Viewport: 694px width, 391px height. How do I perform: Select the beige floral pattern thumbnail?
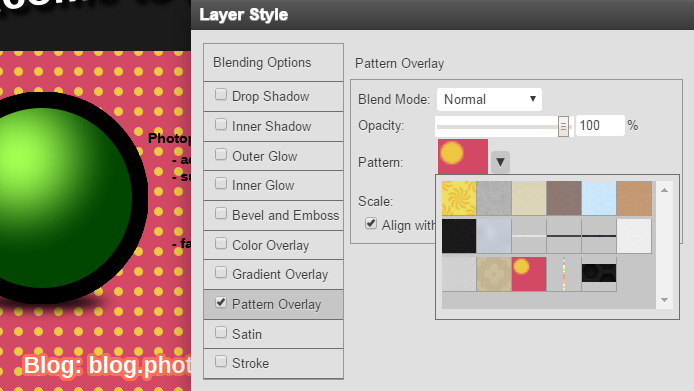click(494, 274)
